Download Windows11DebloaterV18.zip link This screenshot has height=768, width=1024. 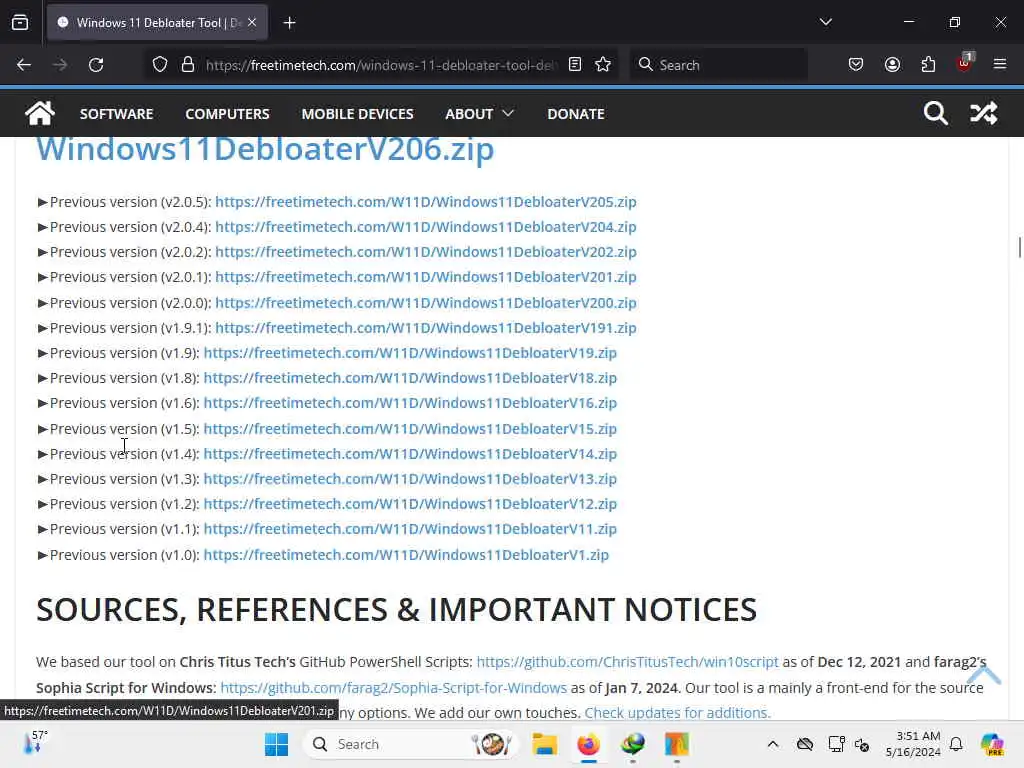tap(410, 377)
